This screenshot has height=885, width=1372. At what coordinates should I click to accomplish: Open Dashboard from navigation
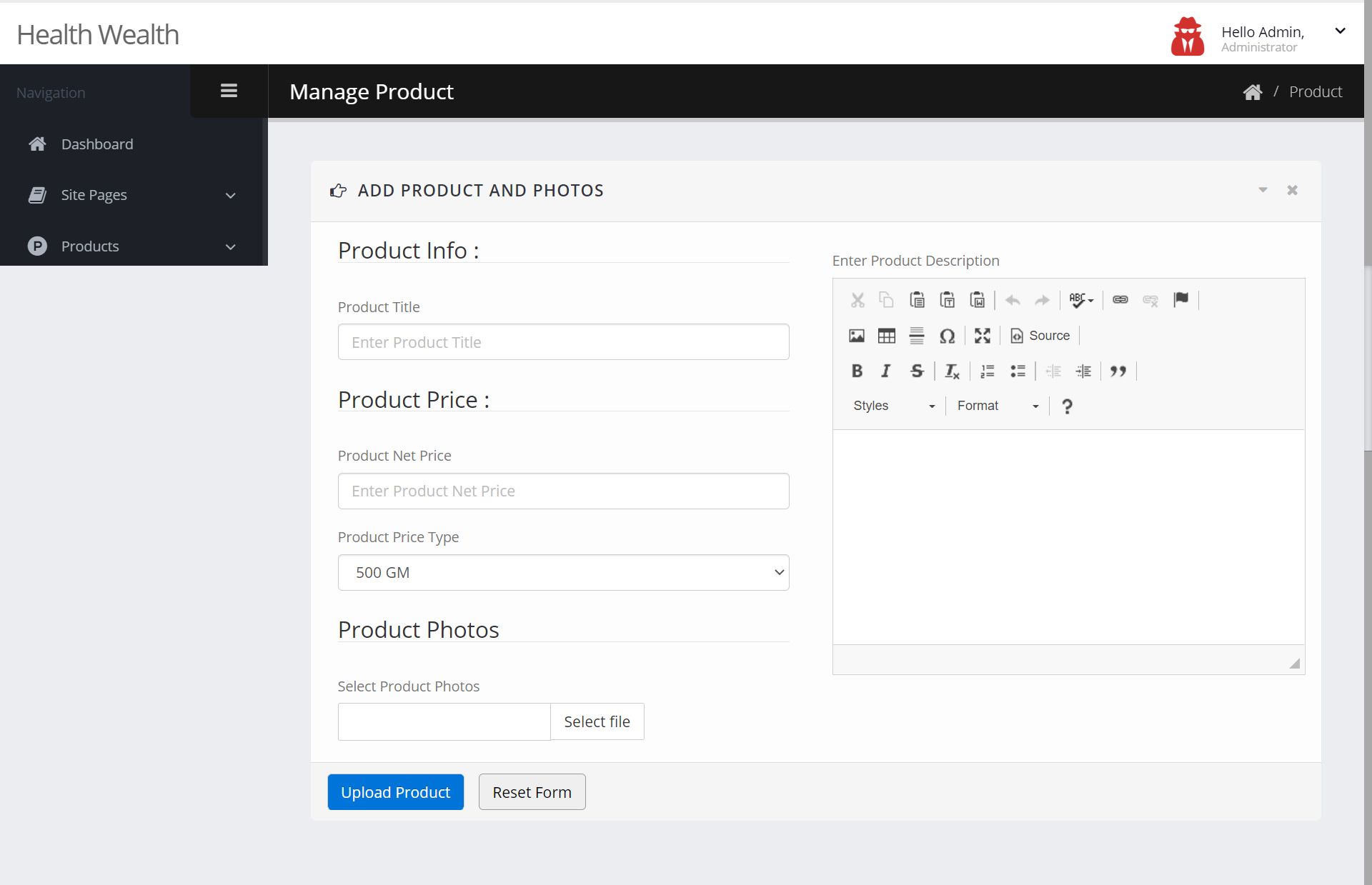(97, 144)
